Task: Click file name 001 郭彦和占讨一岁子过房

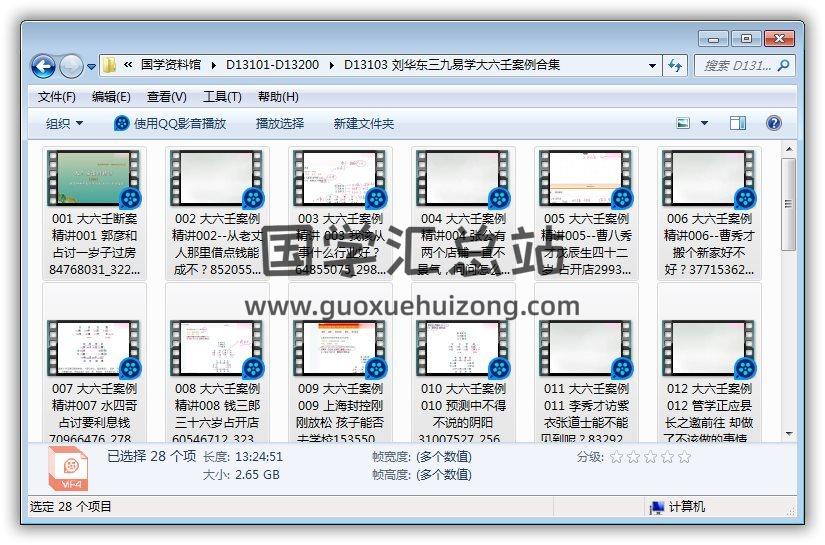Action: (x=94, y=244)
